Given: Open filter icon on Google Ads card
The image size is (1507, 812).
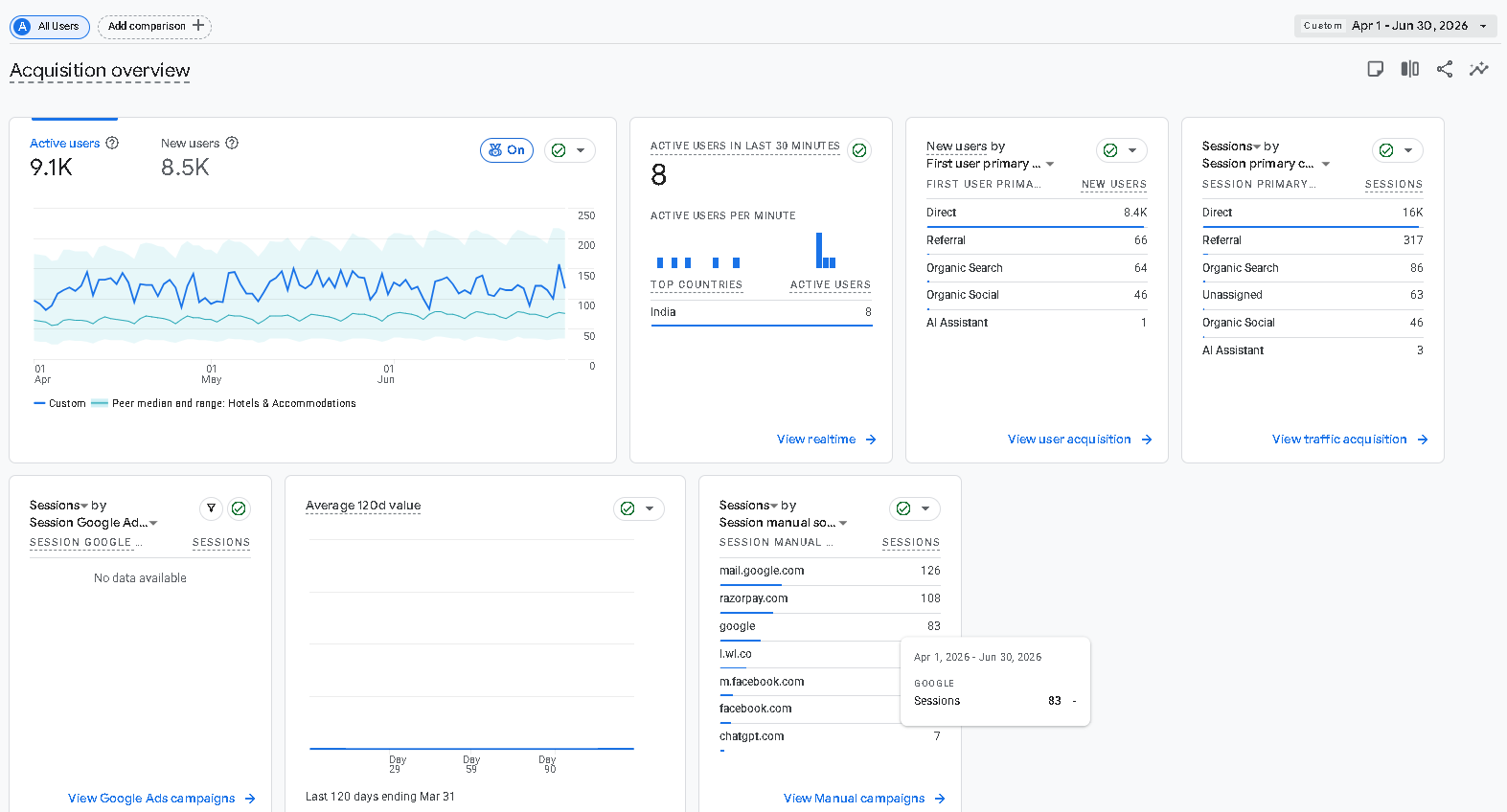Looking at the screenshot, I should [x=212, y=508].
